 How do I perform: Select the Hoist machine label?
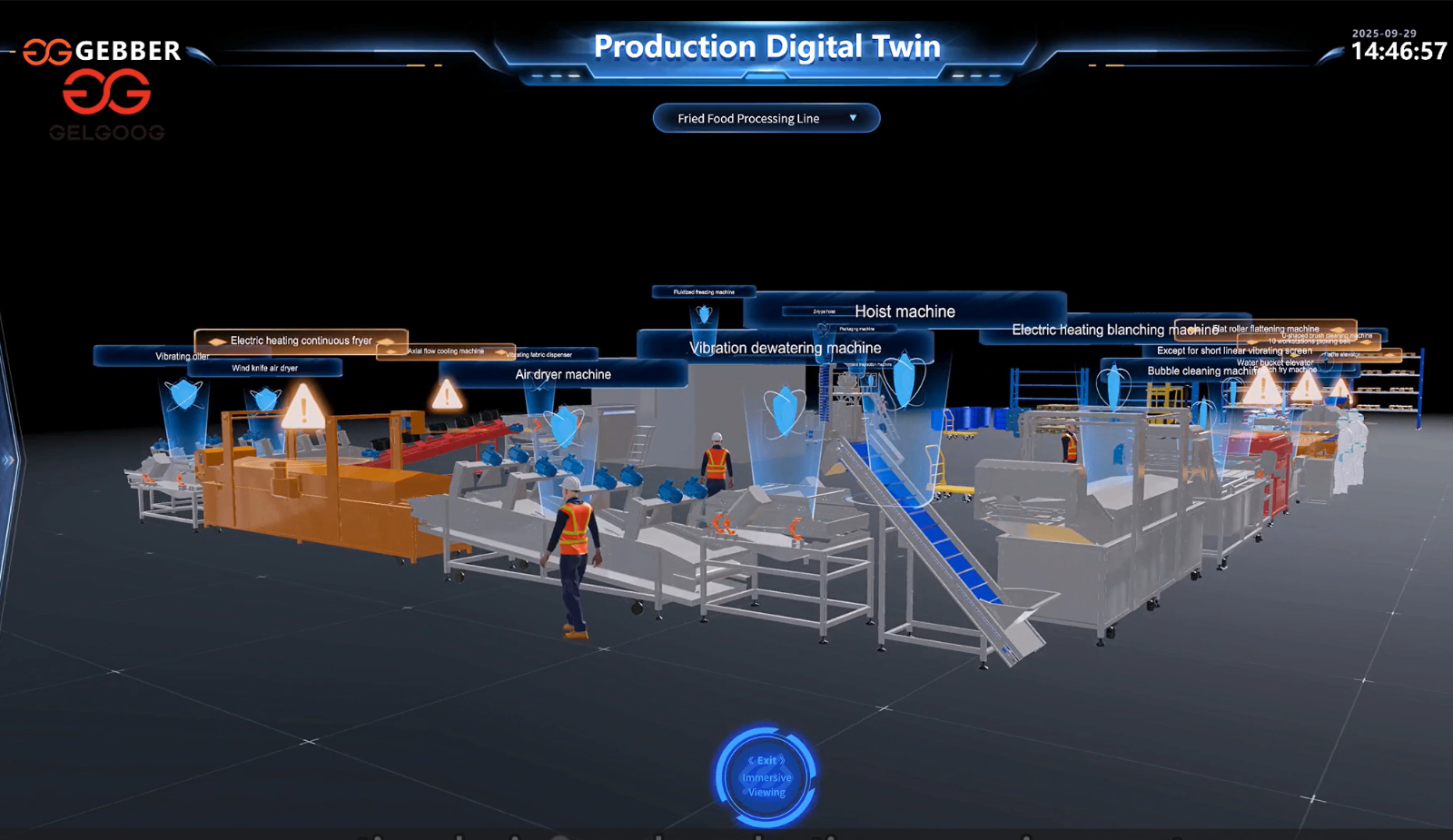click(x=904, y=311)
